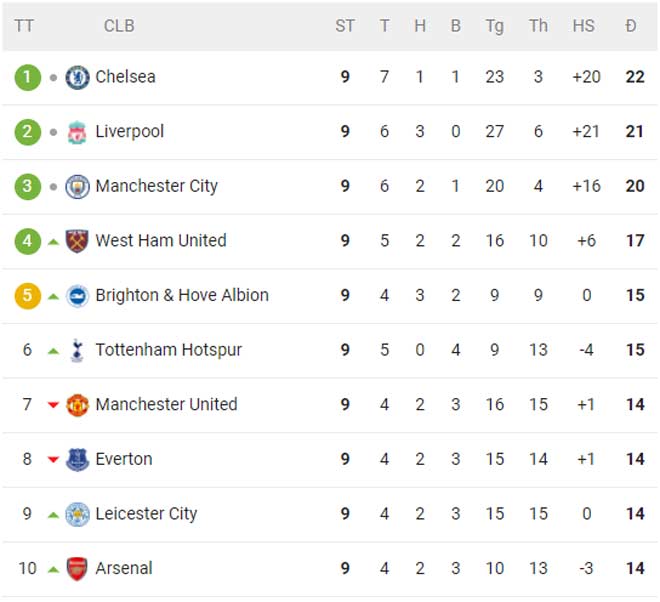Click the Brighton & Hove Albion crest
Image resolution: width=660 pixels, height=602 pixels.
point(77,296)
